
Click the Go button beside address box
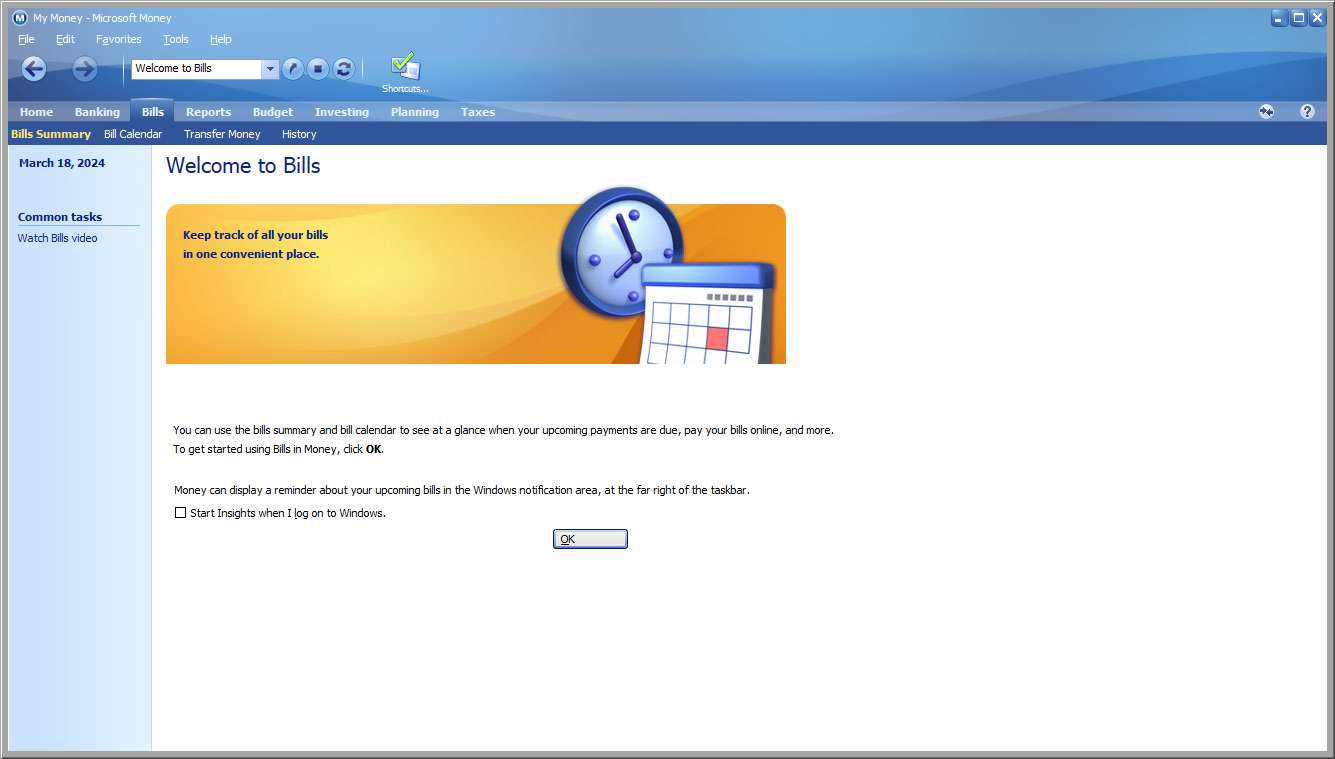(292, 69)
